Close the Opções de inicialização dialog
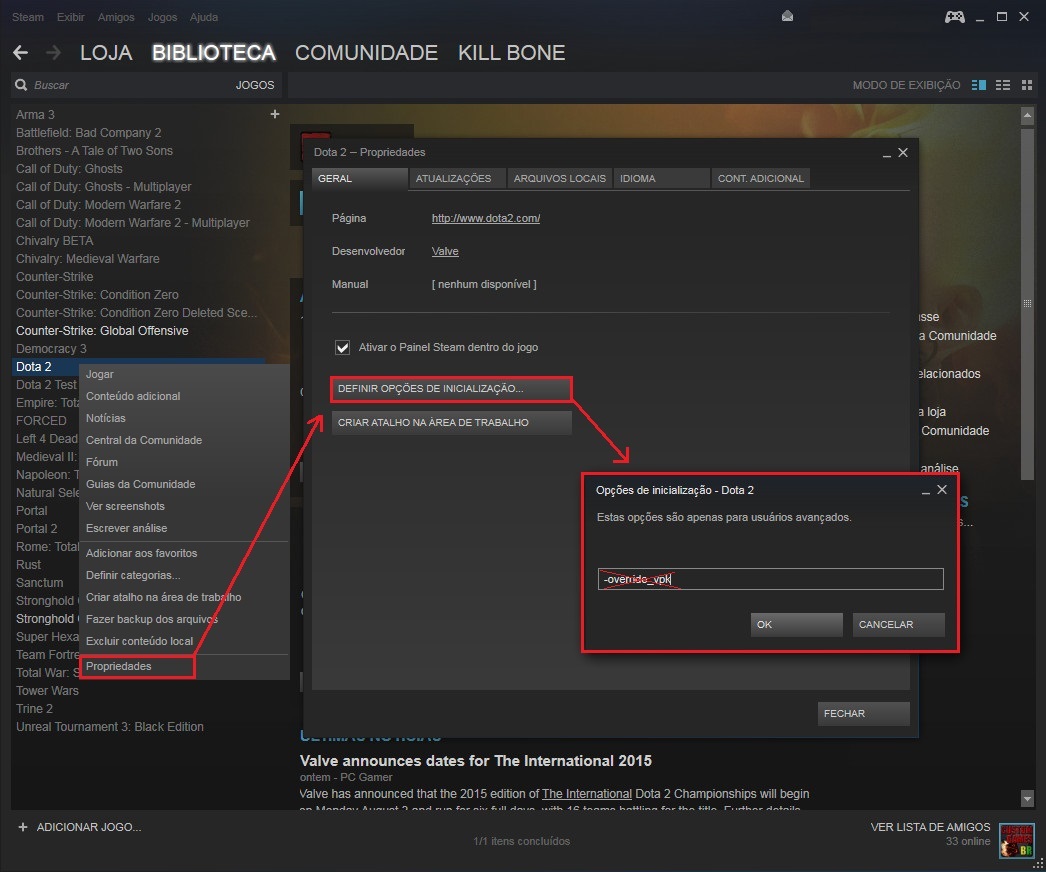The width and height of the screenshot is (1046, 872). click(x=942, y=490)
